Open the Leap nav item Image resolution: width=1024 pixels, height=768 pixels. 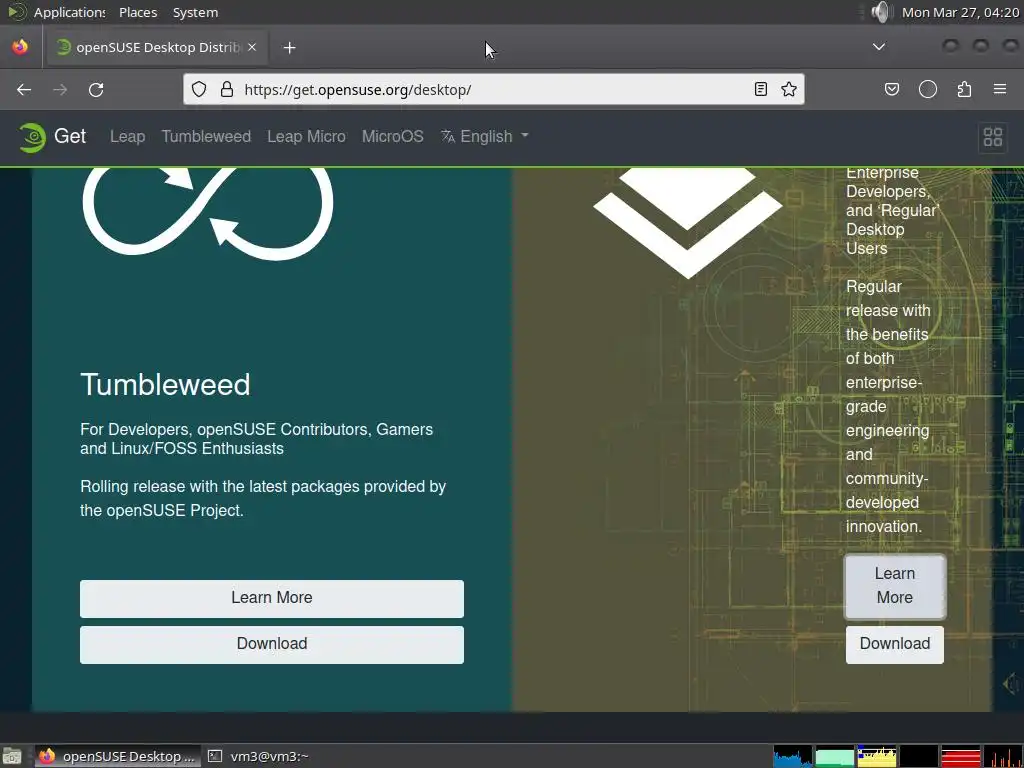coord(127,136)
